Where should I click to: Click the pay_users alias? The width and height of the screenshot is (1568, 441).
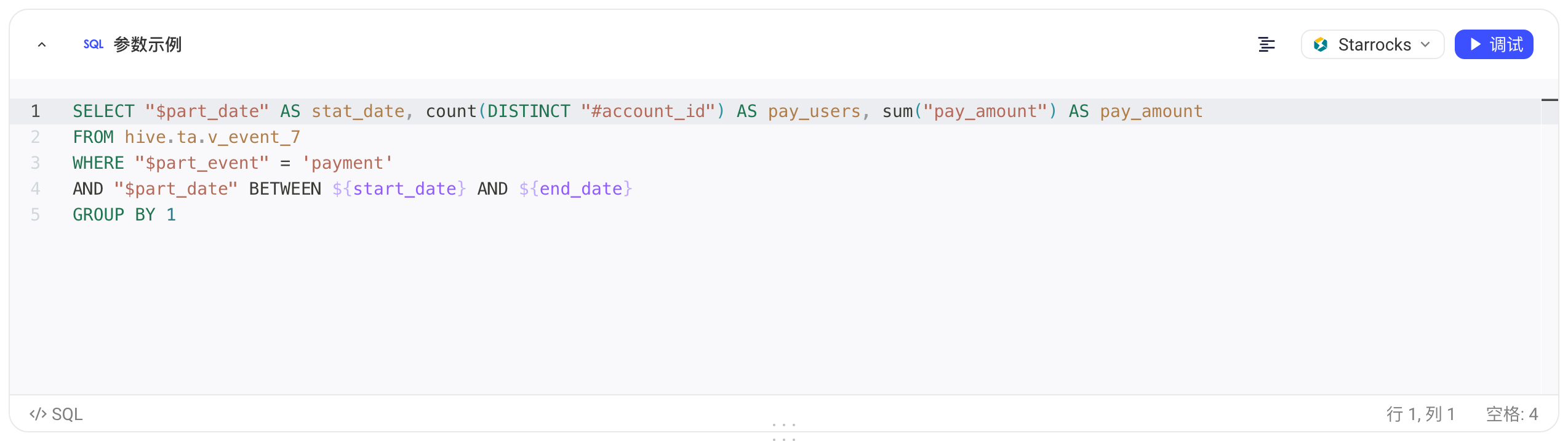click(x=814, y=111)
